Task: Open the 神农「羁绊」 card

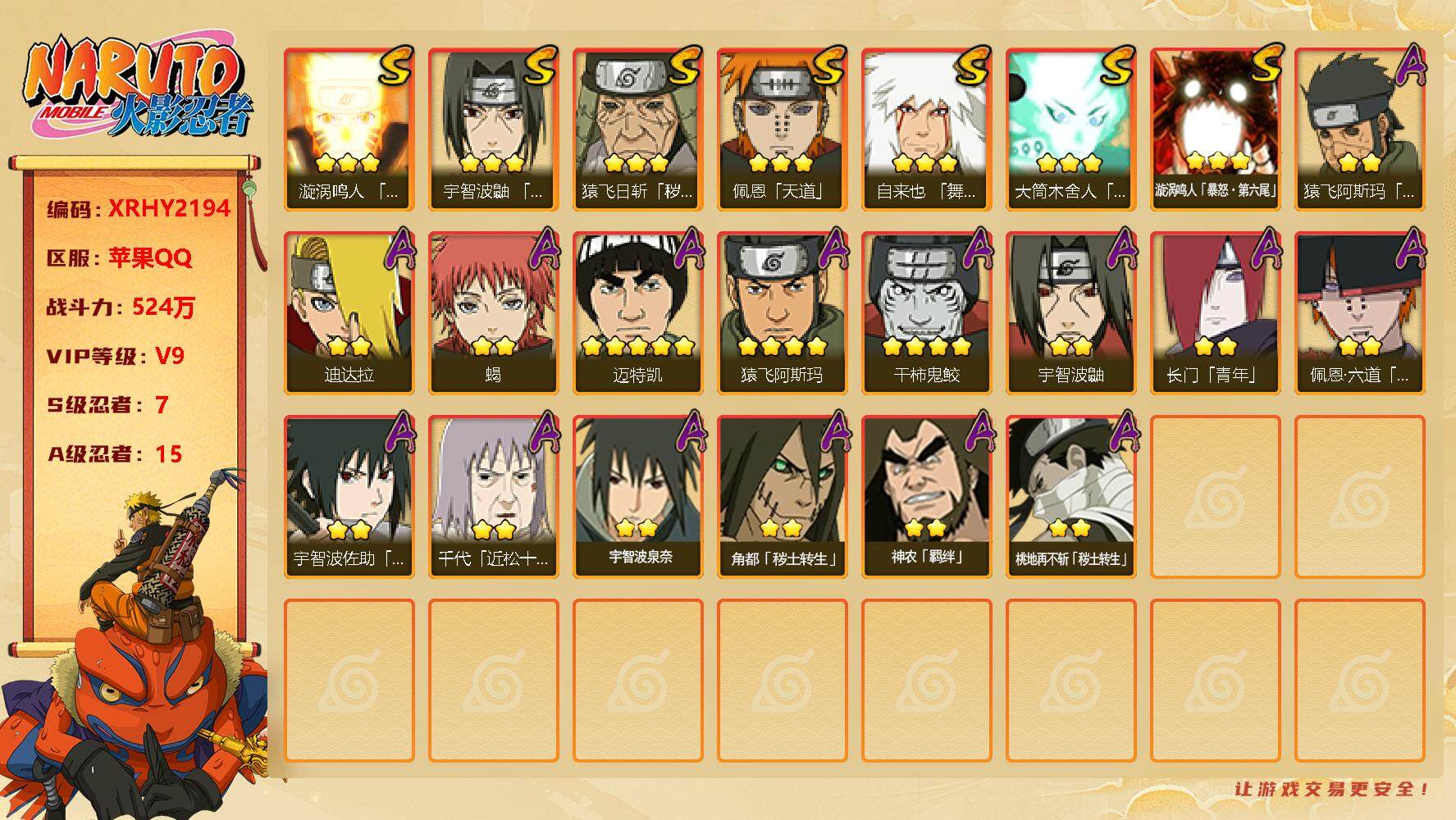Action: point(926,497)
